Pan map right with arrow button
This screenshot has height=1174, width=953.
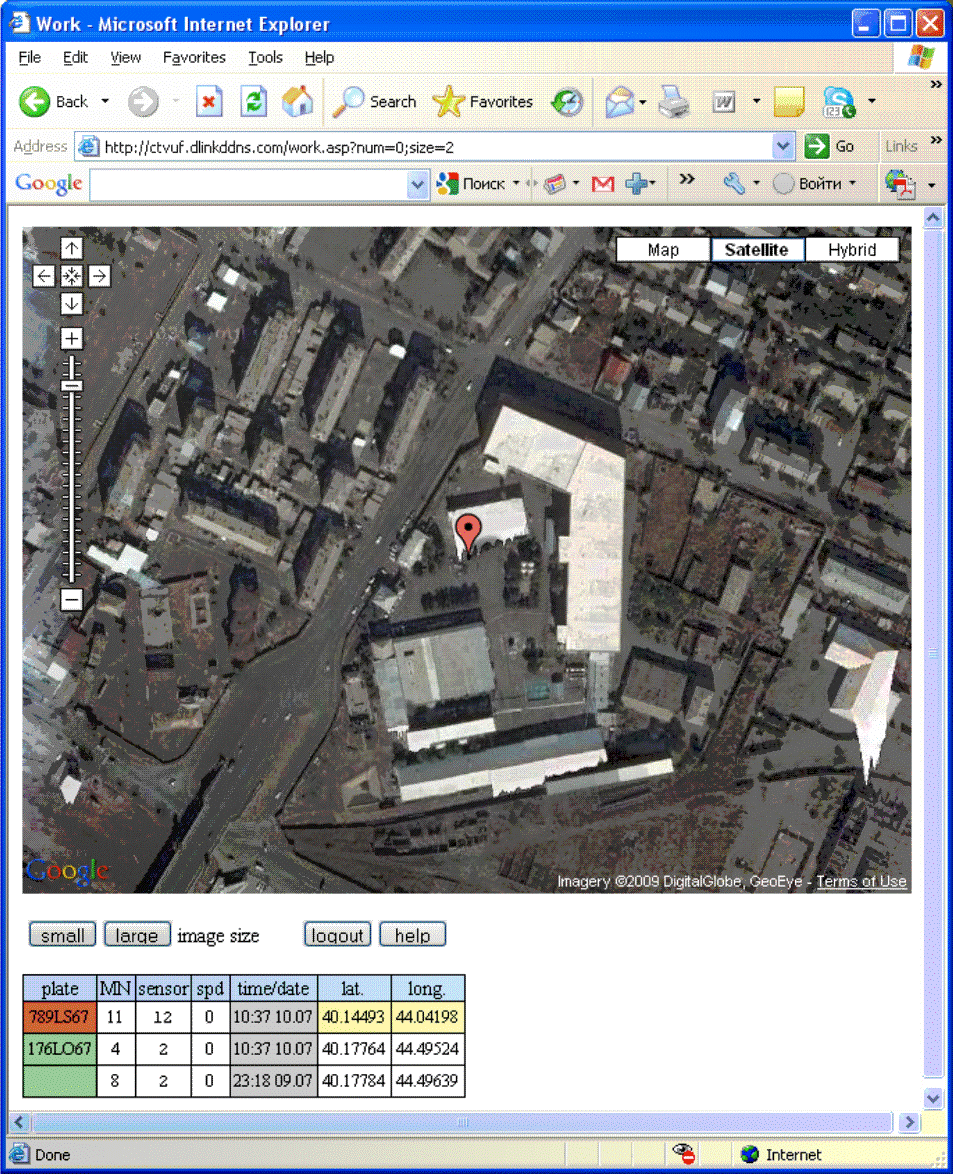click(99, 276)
